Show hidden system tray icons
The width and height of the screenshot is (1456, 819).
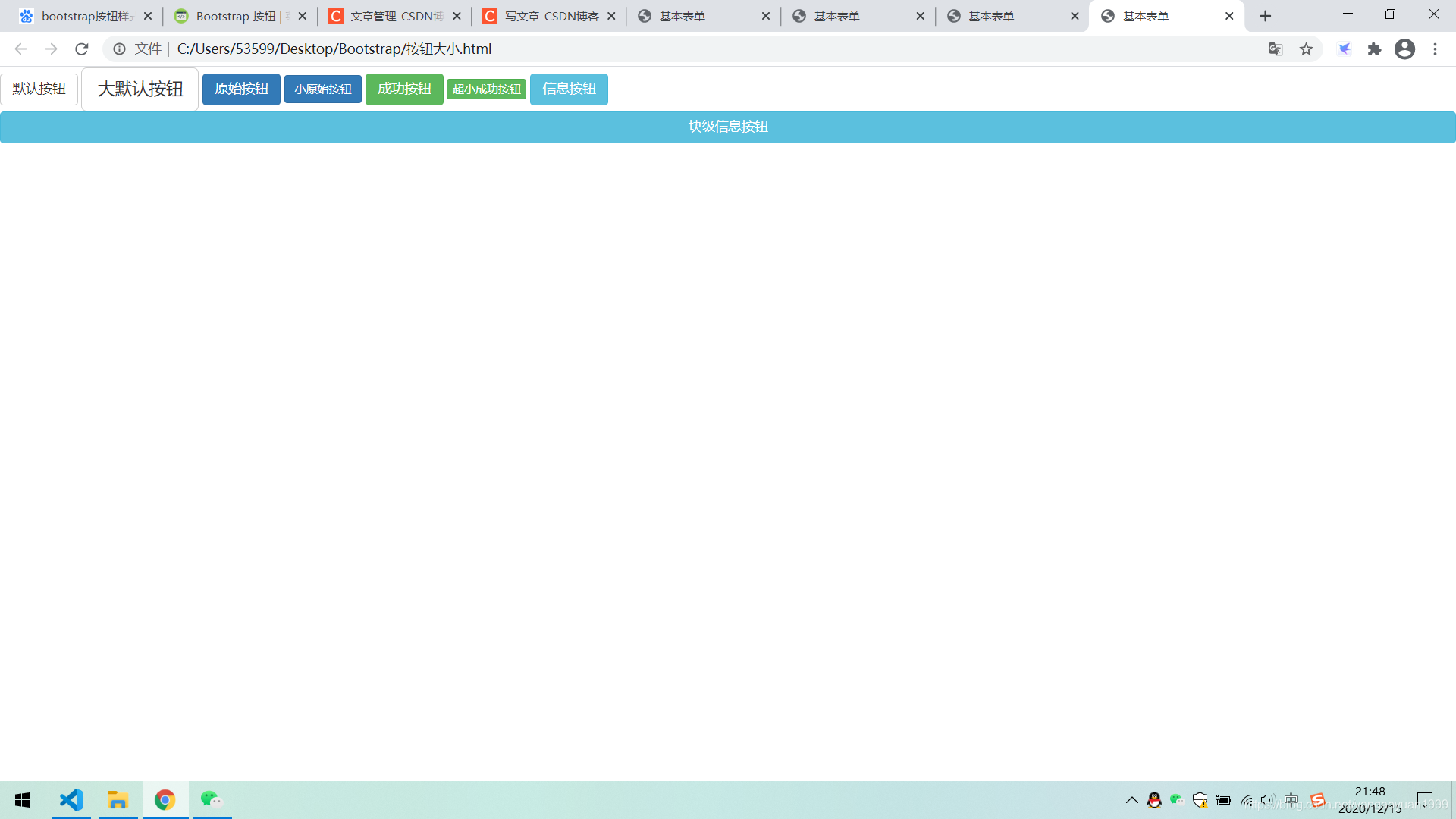click(1131, 800)
